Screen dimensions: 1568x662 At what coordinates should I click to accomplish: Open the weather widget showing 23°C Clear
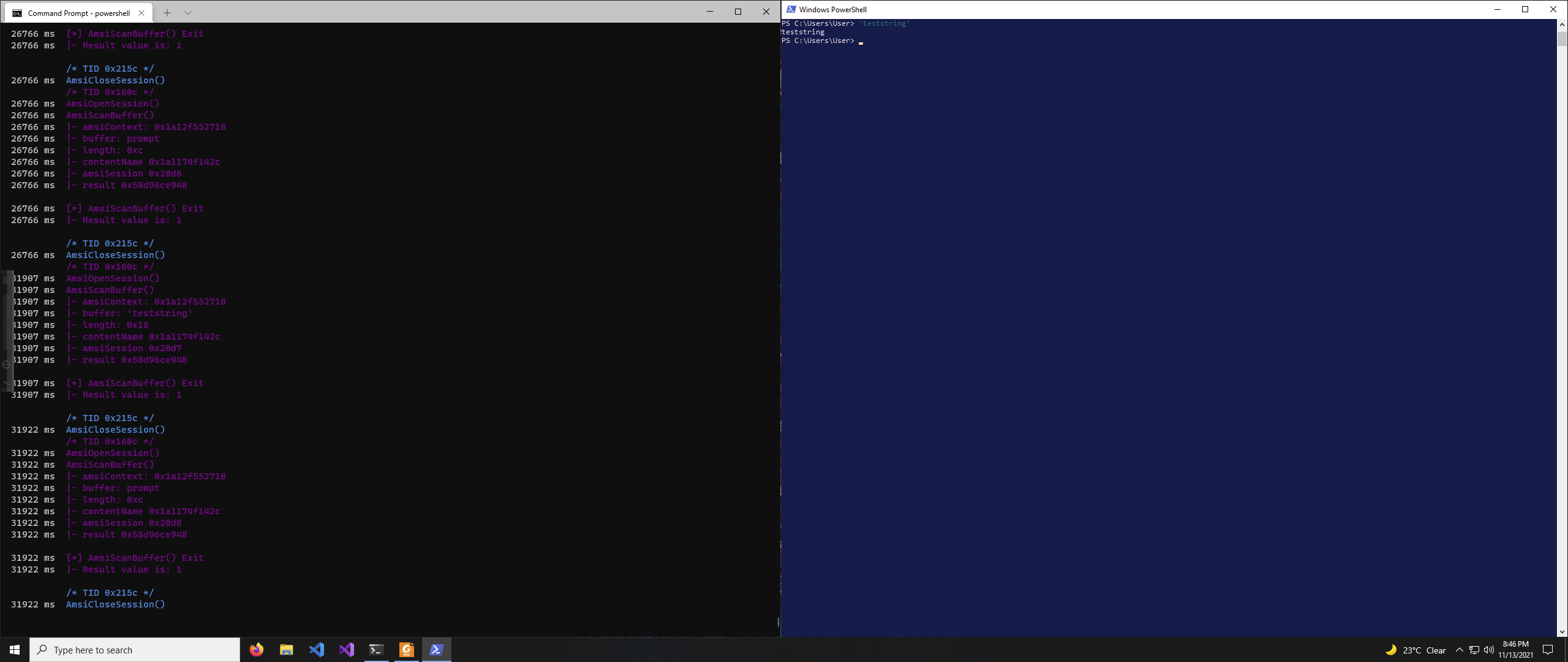click(x=1415, y=650)
